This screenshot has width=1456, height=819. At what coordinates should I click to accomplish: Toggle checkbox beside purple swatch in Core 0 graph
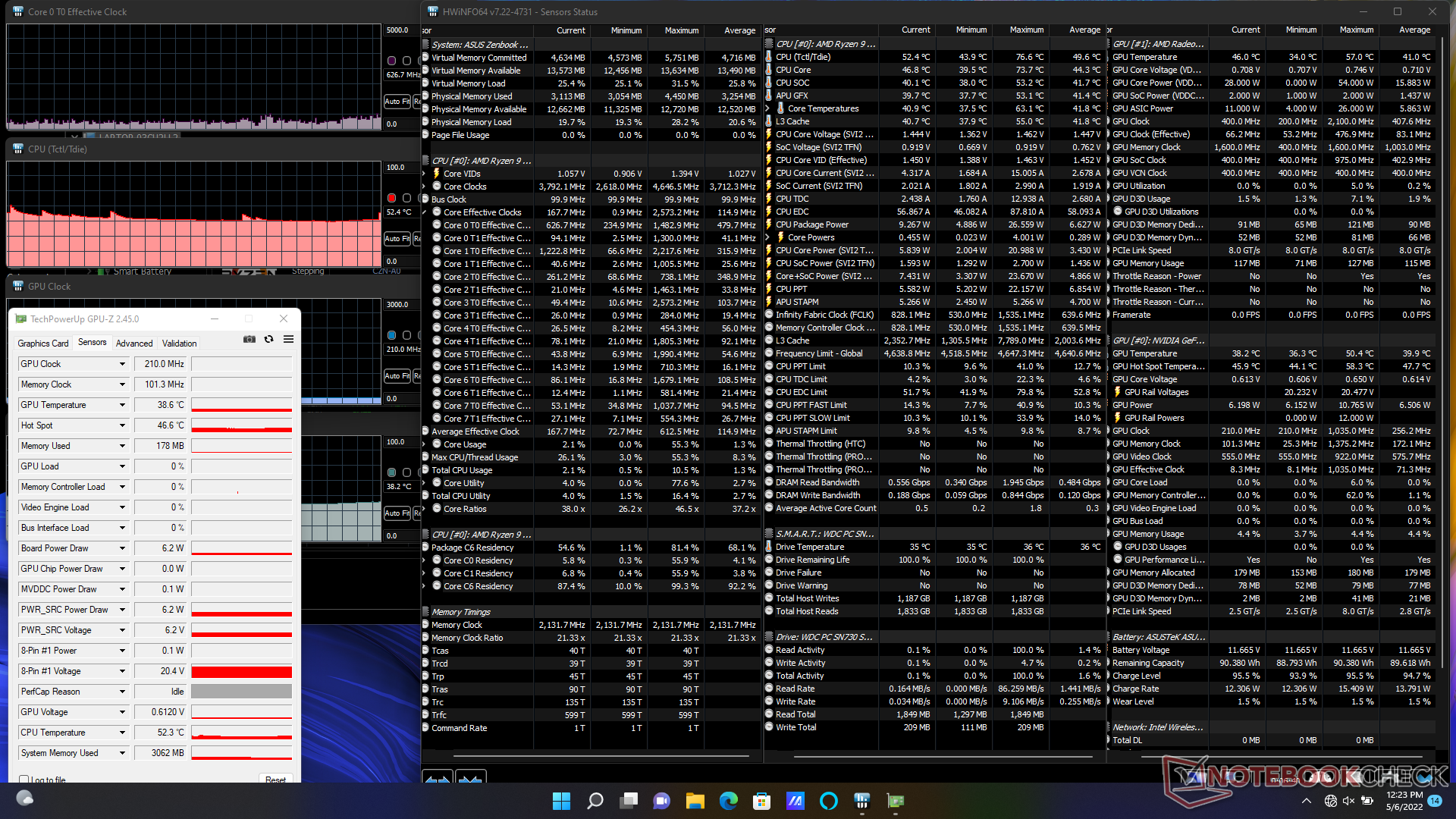tap(407, 61)
